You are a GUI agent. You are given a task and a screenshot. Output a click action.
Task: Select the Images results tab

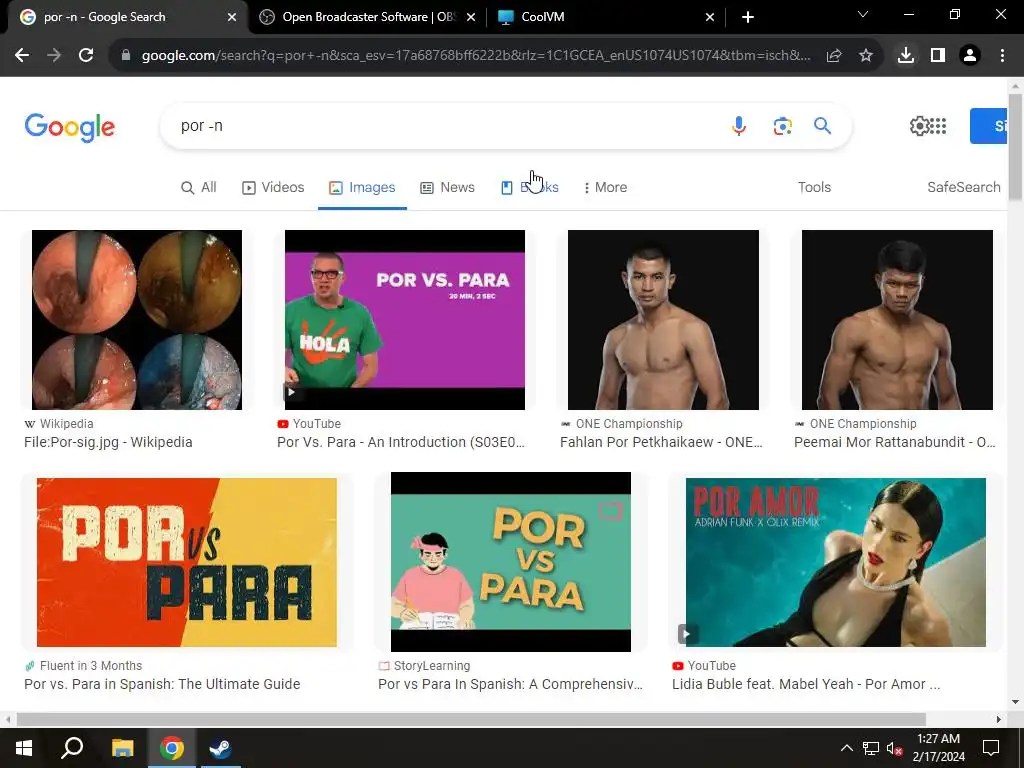(x=362, y=187)
